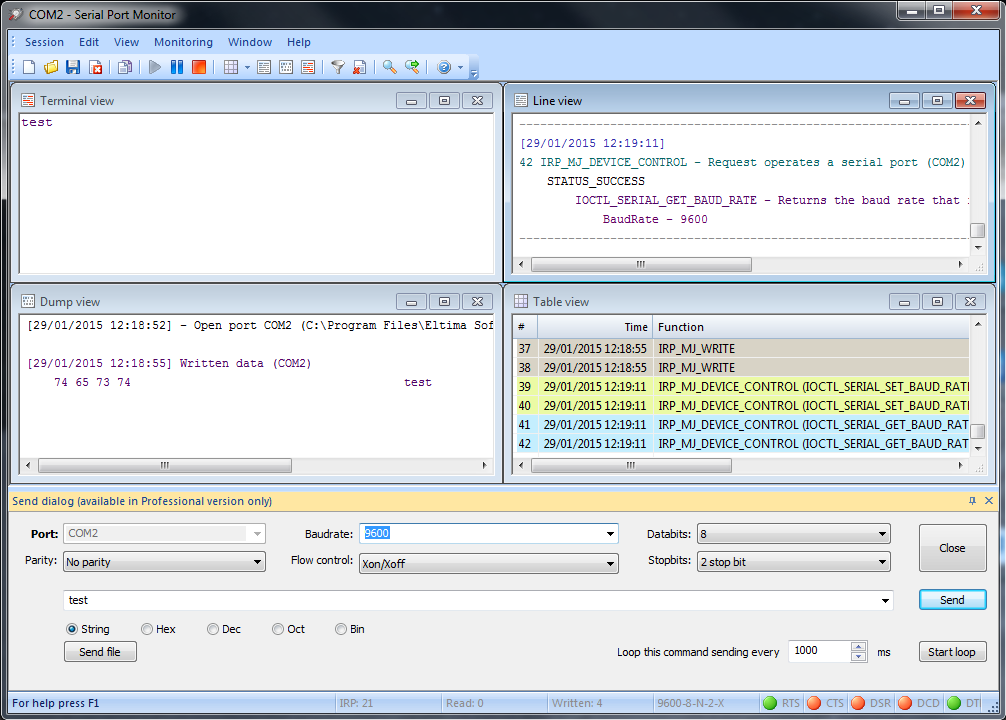
Task: Increase loop interval with the stepper arrow
Action: [858, 646]
